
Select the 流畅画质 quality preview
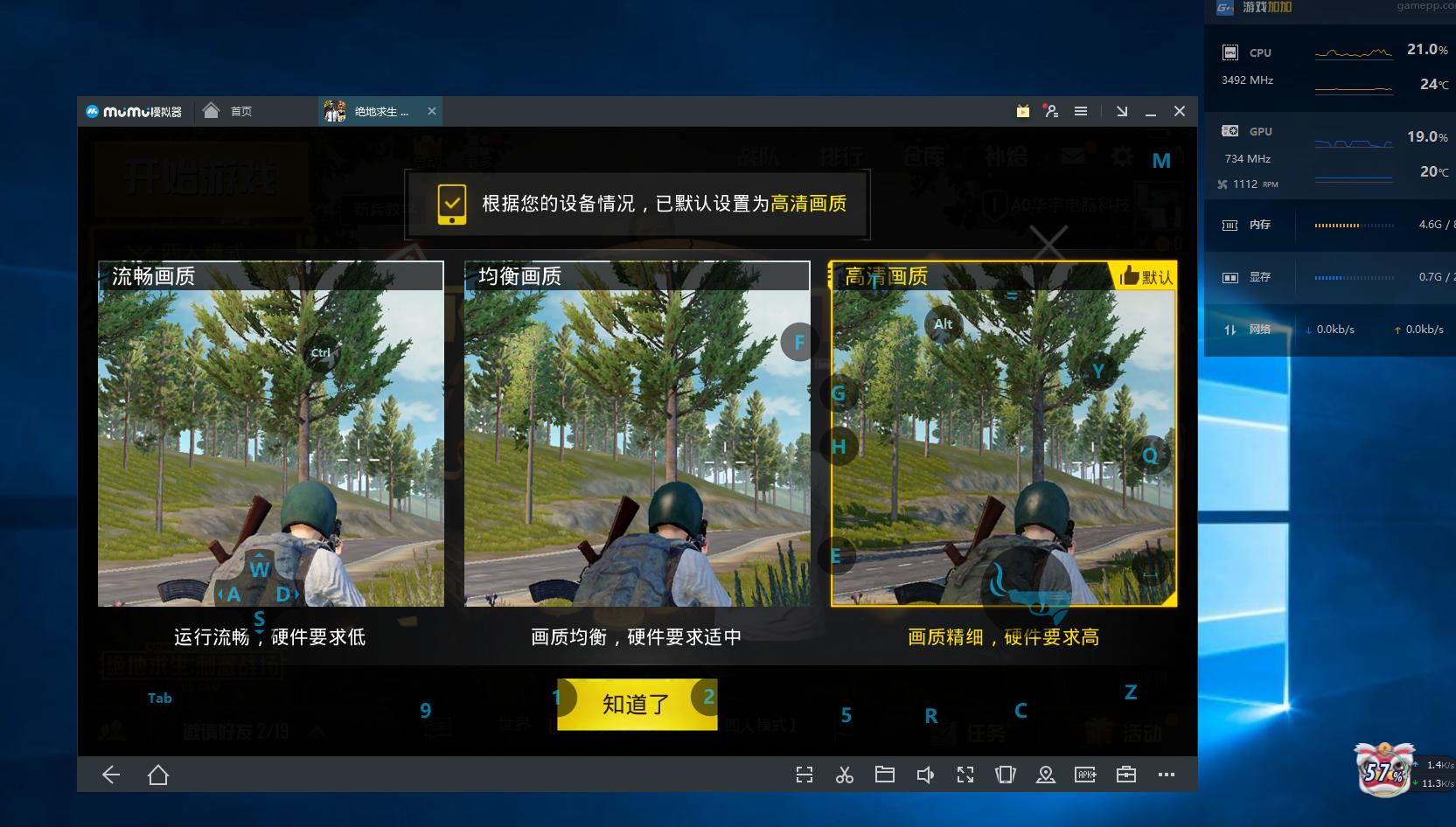pyautogui.click(x=271, y=434)
